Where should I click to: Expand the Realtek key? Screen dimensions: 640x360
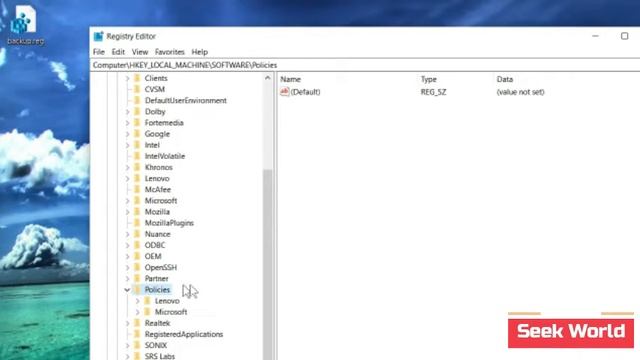127,323
